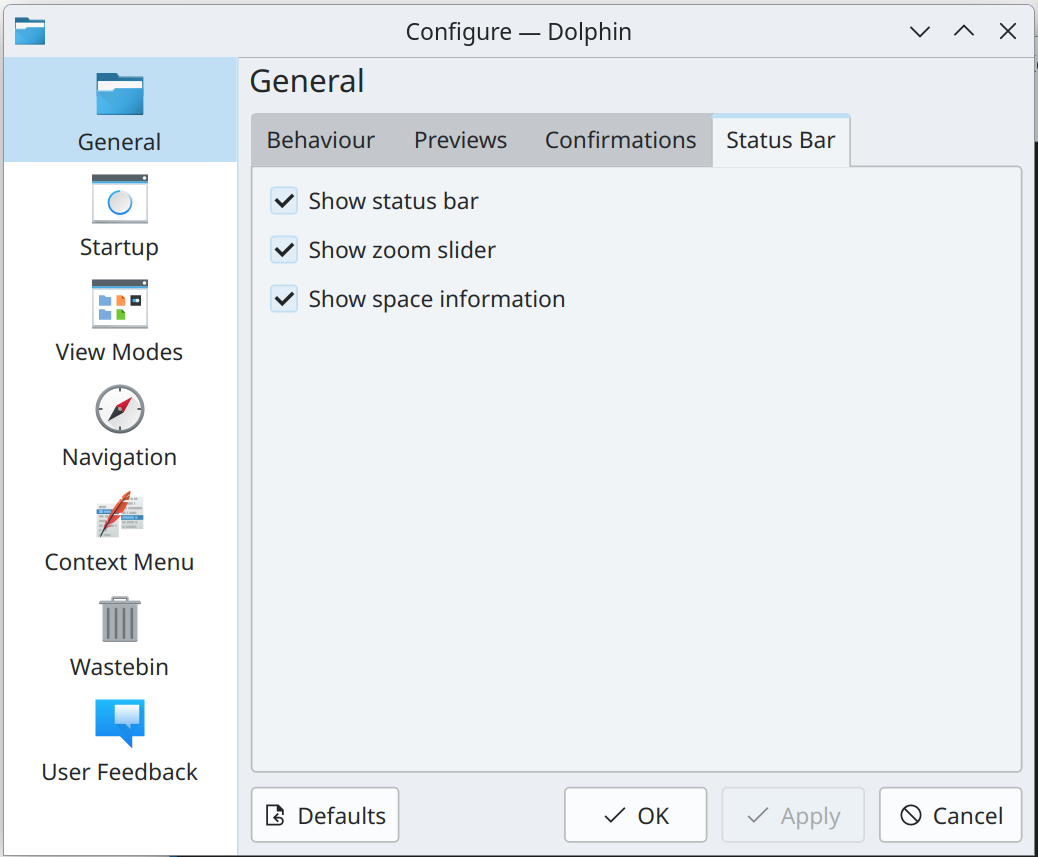The height and width of the screenshot is (857, 1038).
Task: Open the Wastebin settings bin icon
Action: click(x=119, y=619)
